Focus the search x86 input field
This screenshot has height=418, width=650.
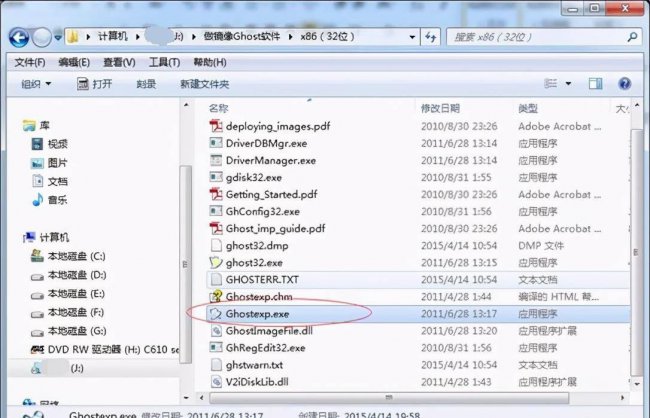[543, 37]
